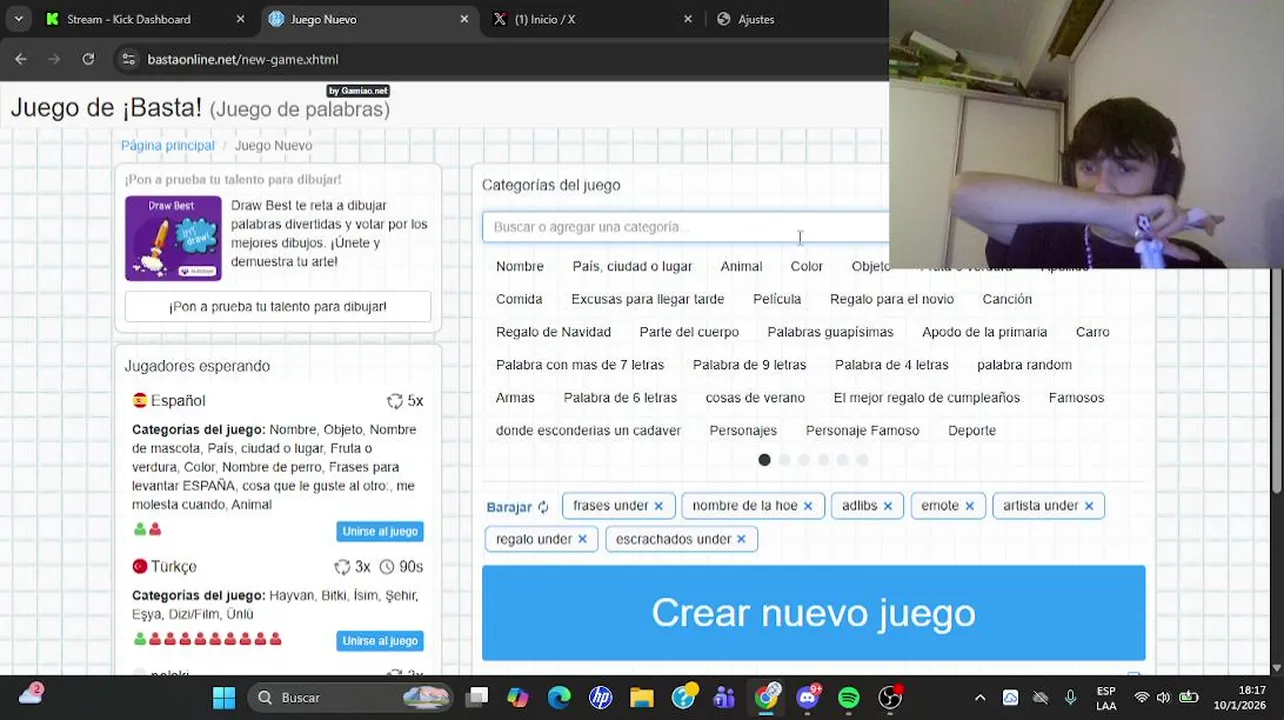Click the site information icon in address bar
Image resolution: width=1284 pixels, height=720 pixels.
128,59
